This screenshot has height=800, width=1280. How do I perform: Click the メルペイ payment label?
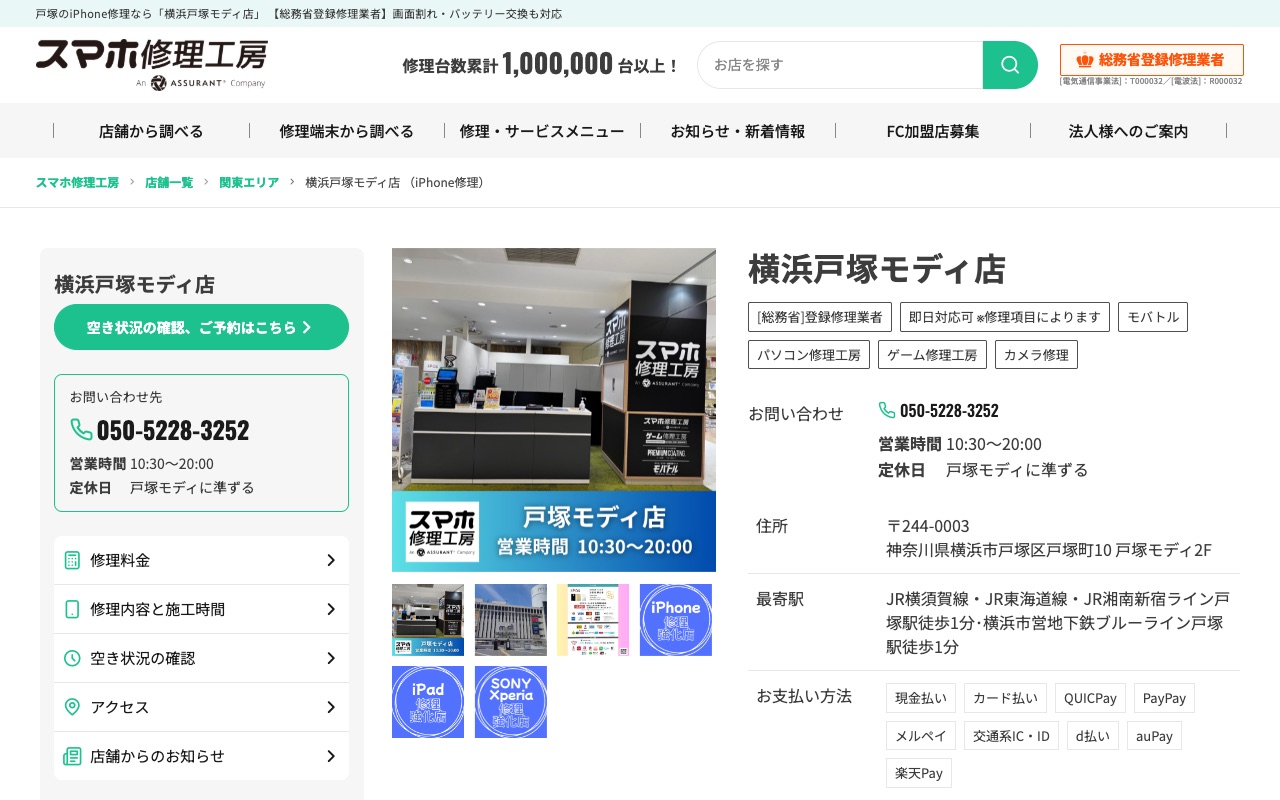(921, 736)
